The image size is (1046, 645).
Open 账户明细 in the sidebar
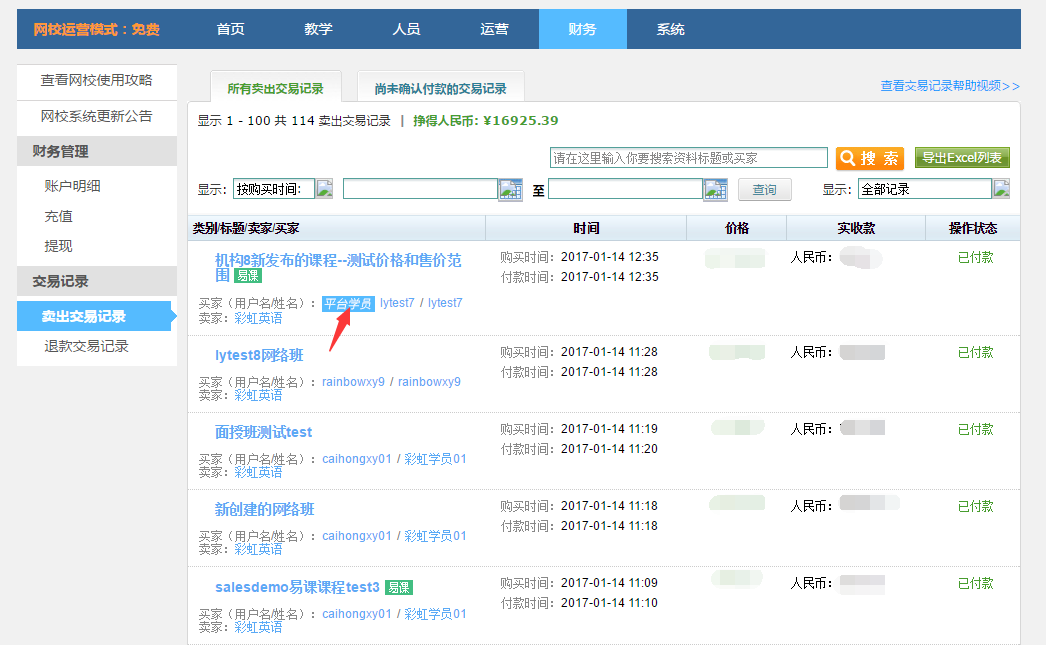tap(72, 186)
